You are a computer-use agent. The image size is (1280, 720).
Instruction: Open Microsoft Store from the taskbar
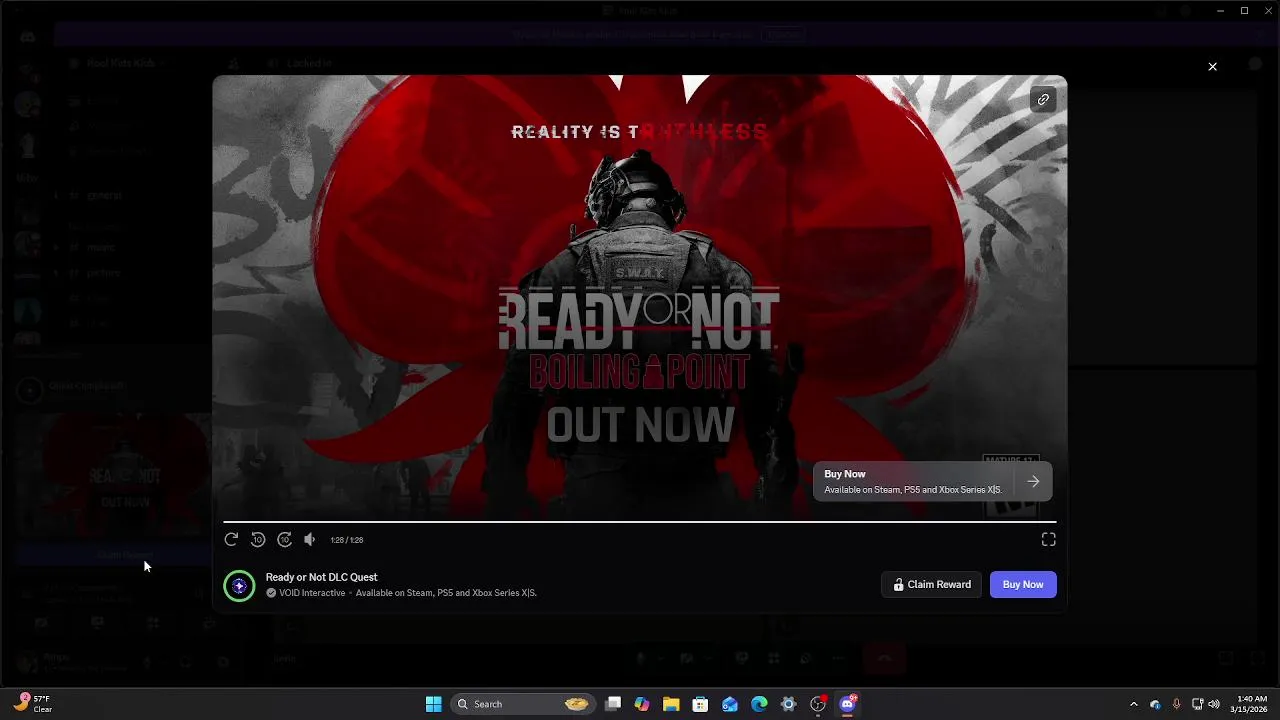coord(700,704)
